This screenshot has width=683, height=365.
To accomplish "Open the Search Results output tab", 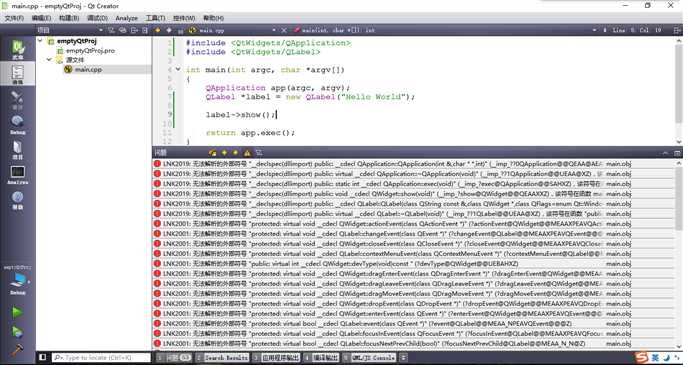I will 222,358.
